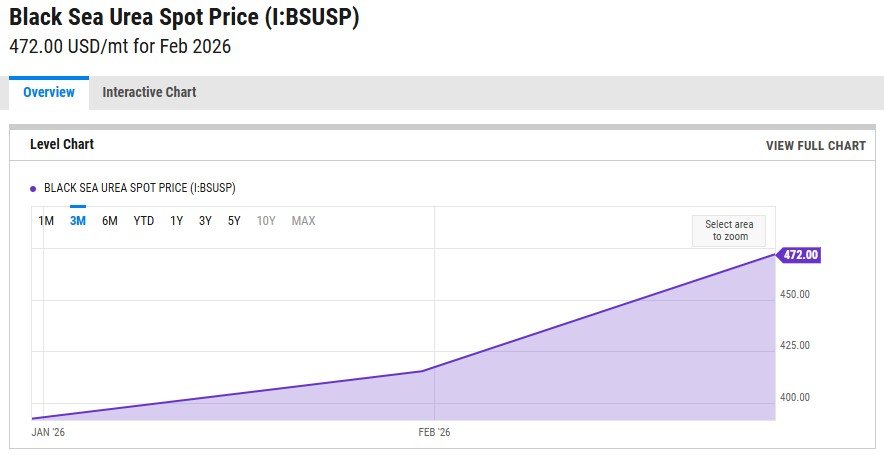Choose the 5Y time range
884x458 pixels.
click(234, 221)
